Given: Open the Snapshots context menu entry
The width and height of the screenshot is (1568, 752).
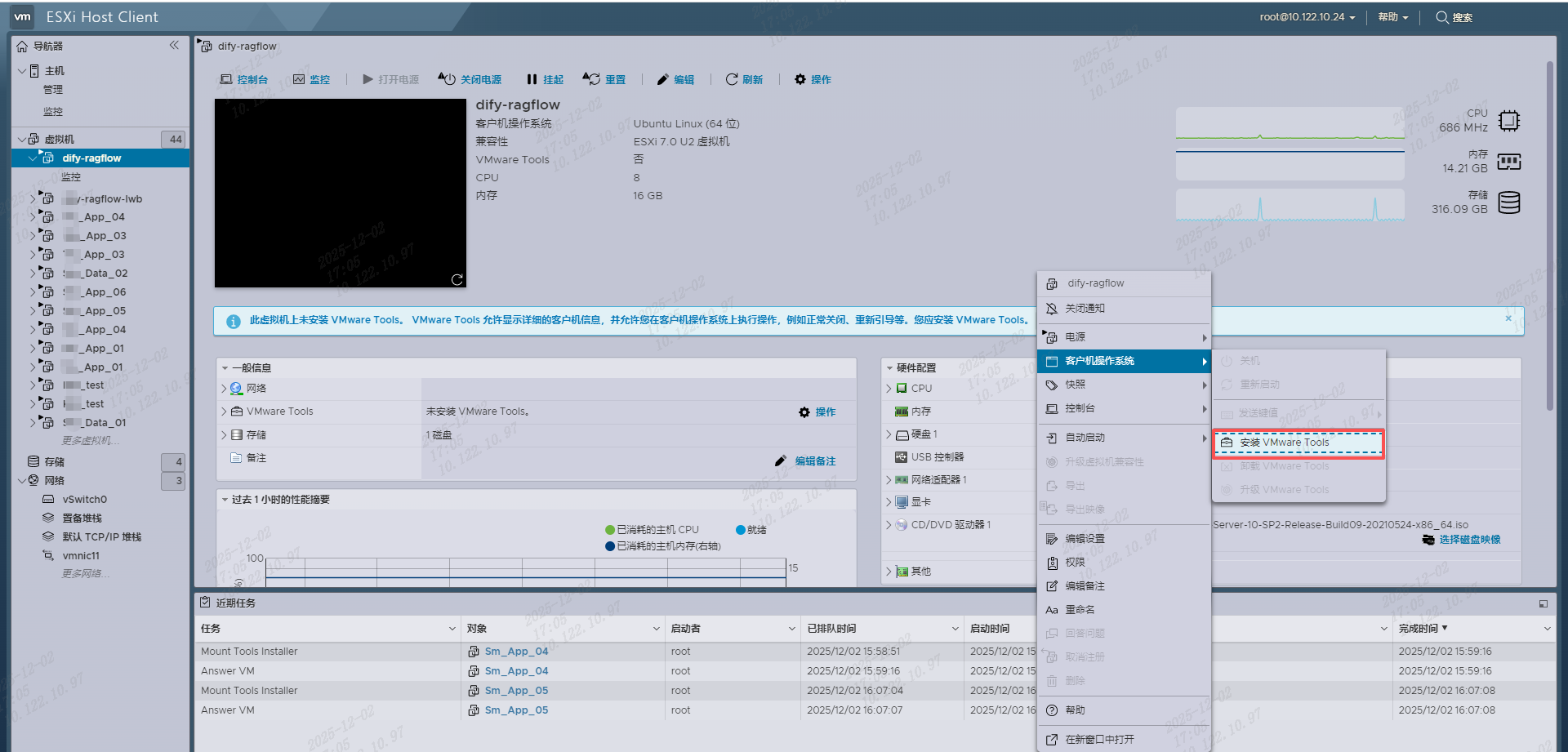Looking at the screenshot, I should pos(1124,385).
